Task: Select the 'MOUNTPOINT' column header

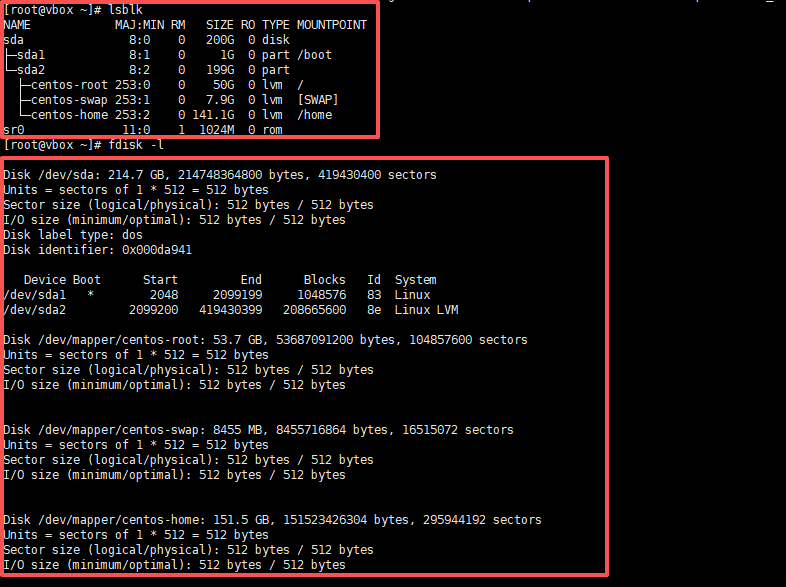Action: (332, 25)
